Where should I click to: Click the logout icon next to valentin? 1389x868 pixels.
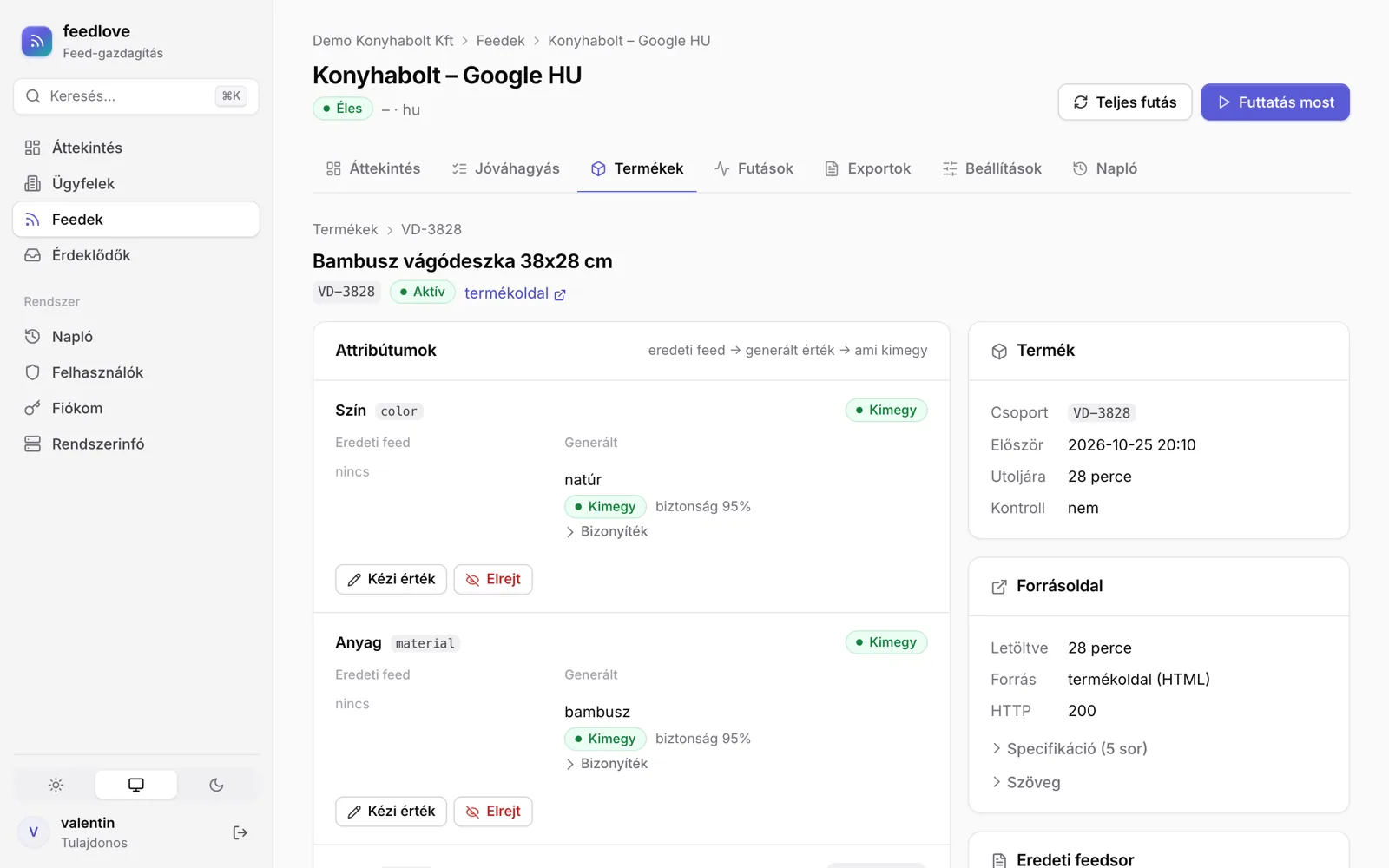[x=240, y=832]
